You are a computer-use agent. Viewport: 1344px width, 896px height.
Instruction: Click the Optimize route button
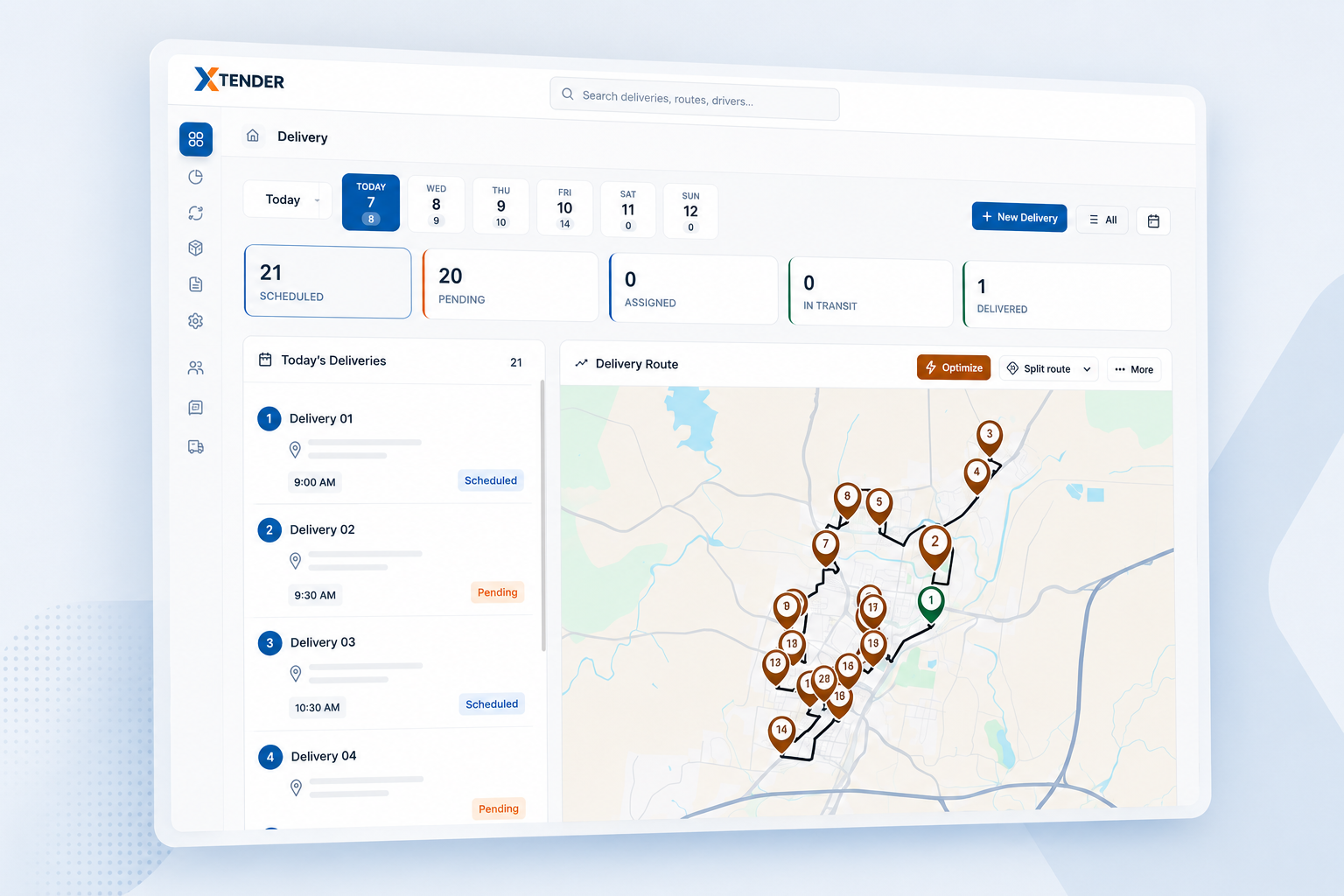[954, 367]
